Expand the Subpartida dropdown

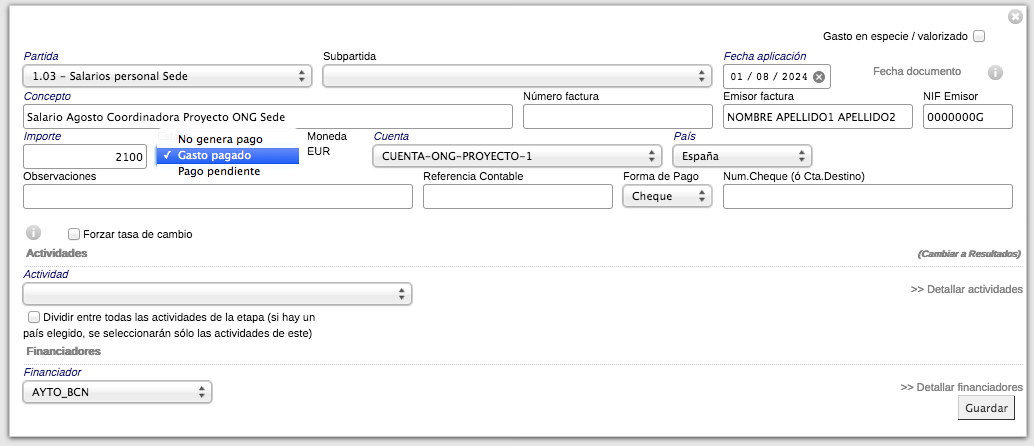[x=516, y=76]
